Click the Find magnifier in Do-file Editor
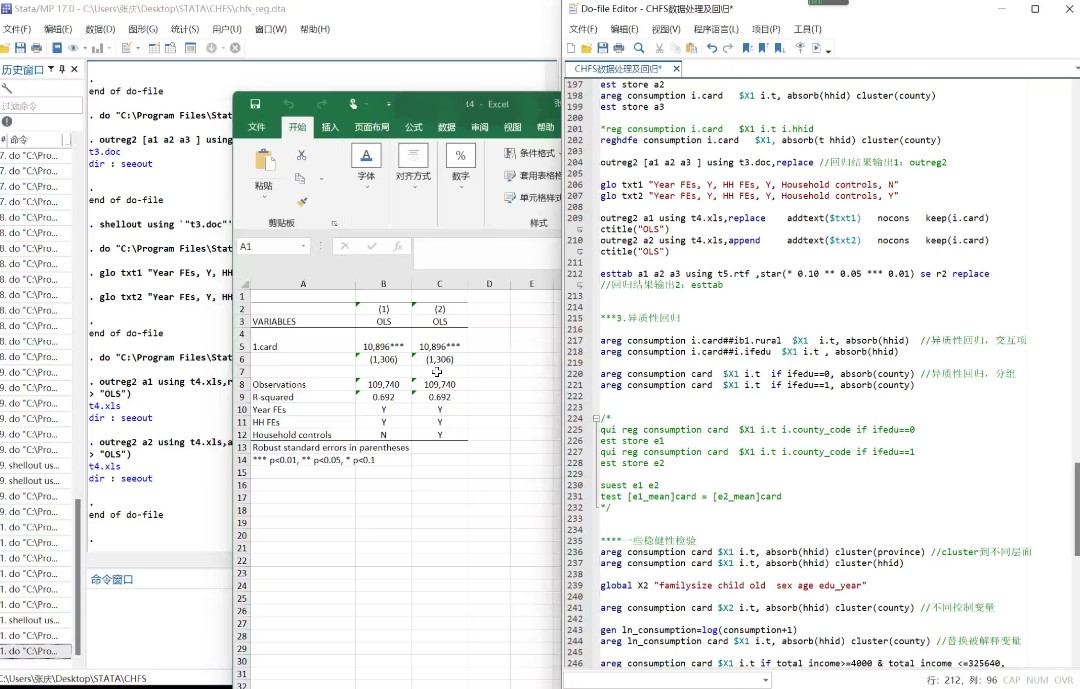 tap(639, 48)
